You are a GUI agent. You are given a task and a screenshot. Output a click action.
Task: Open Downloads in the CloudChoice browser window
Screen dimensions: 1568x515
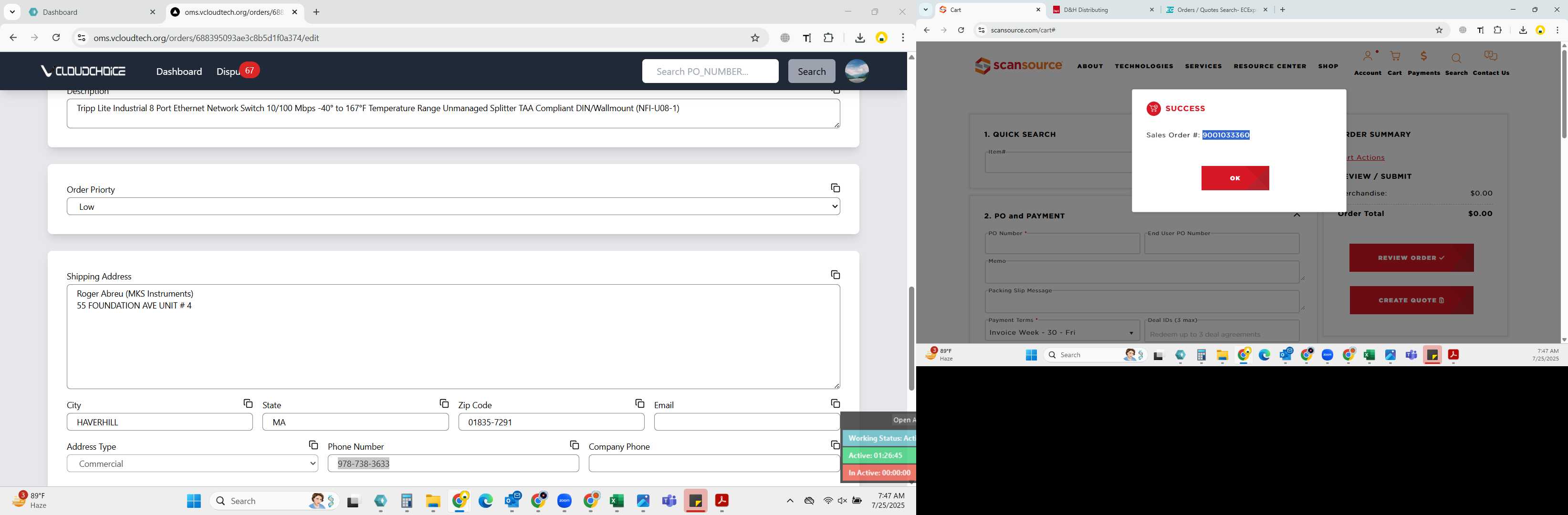[859, 38]
